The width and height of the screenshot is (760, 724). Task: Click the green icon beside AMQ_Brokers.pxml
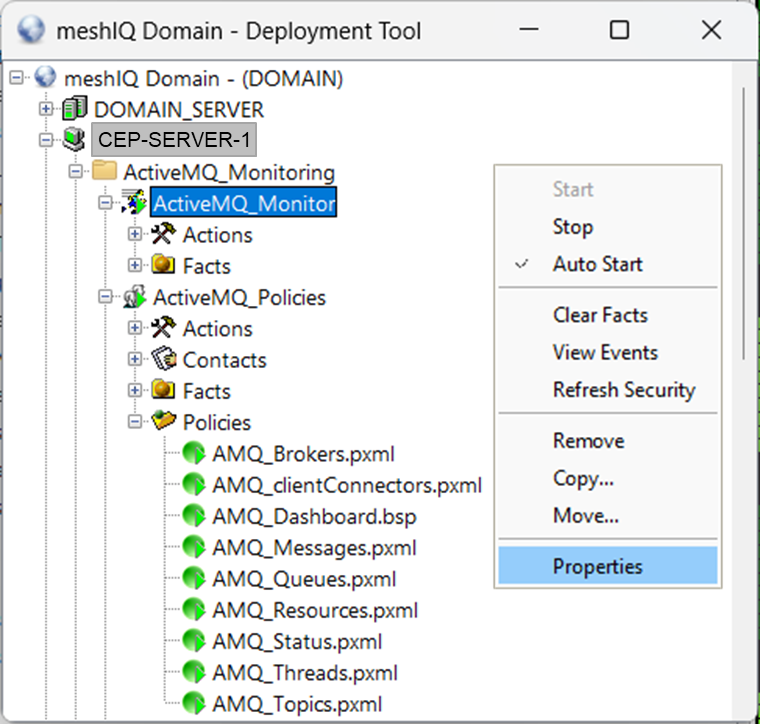[x=194, y=453]
